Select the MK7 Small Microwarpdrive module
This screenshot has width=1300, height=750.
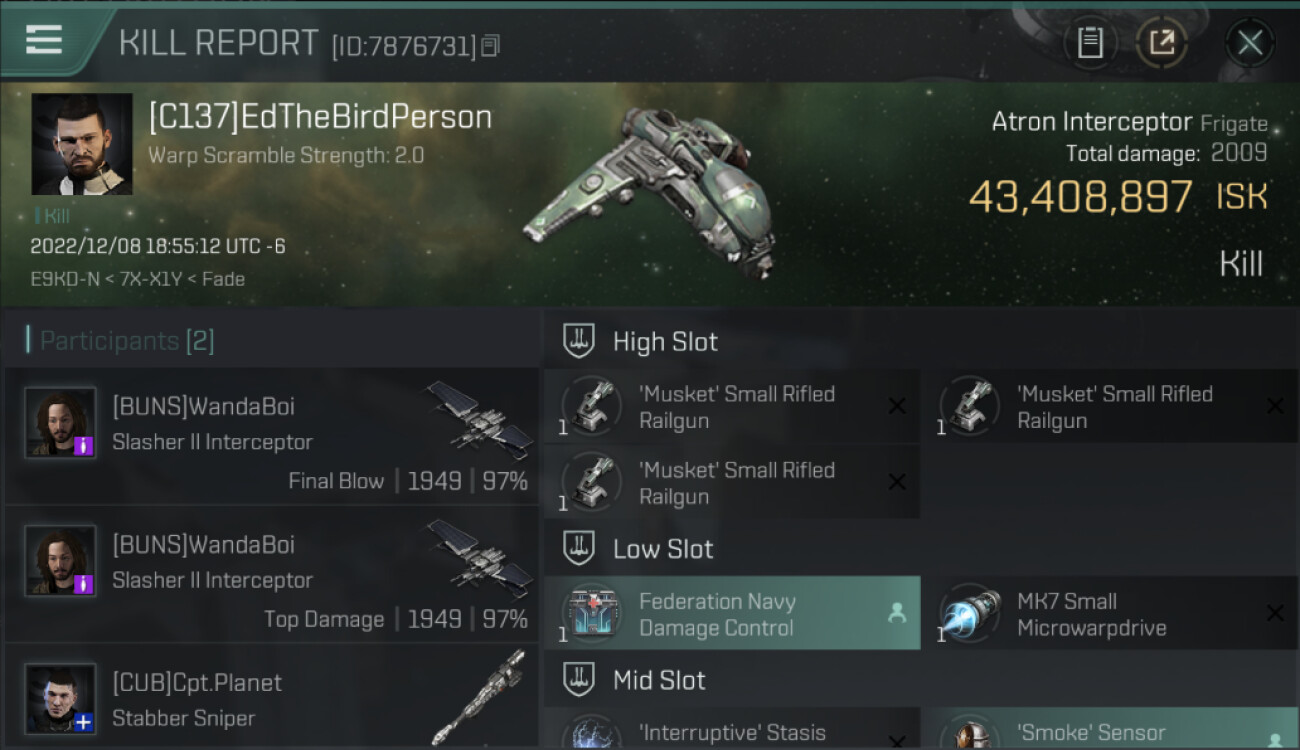tap(1110, 613)
